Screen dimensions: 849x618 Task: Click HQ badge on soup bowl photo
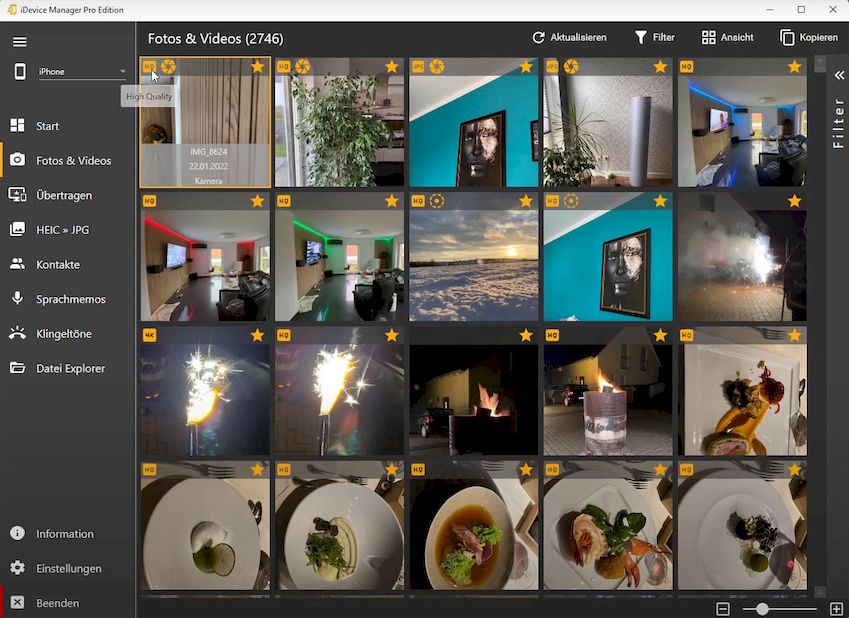click(418, 470)
